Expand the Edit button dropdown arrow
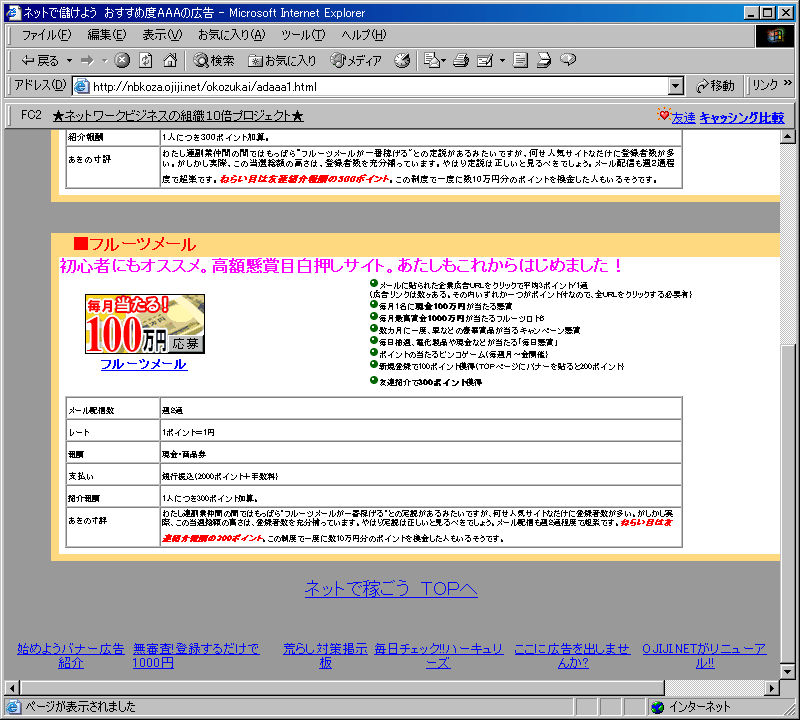Screen dimensions: 800x720 click(503, 61)
